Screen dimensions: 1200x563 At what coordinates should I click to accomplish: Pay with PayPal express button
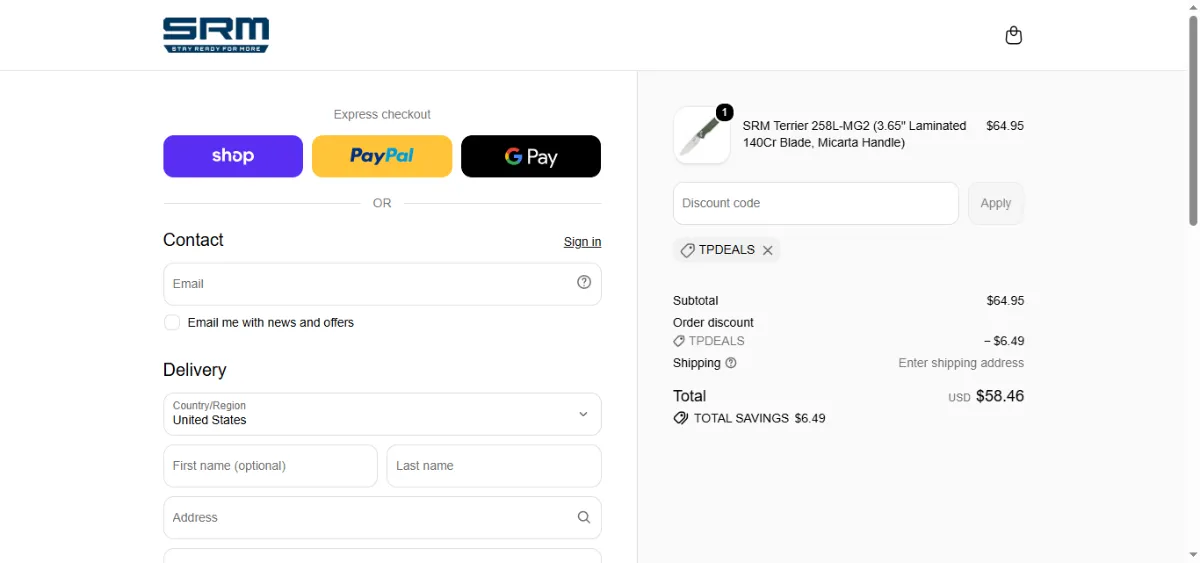[x=382, y=156]
